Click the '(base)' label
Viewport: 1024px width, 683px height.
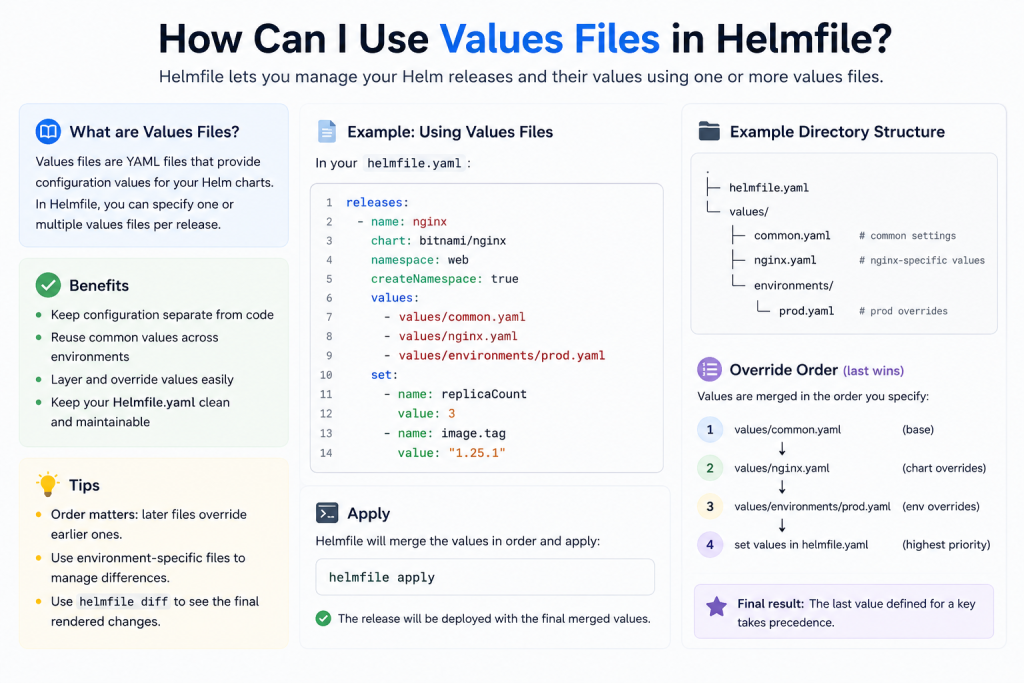pos(918,430)
